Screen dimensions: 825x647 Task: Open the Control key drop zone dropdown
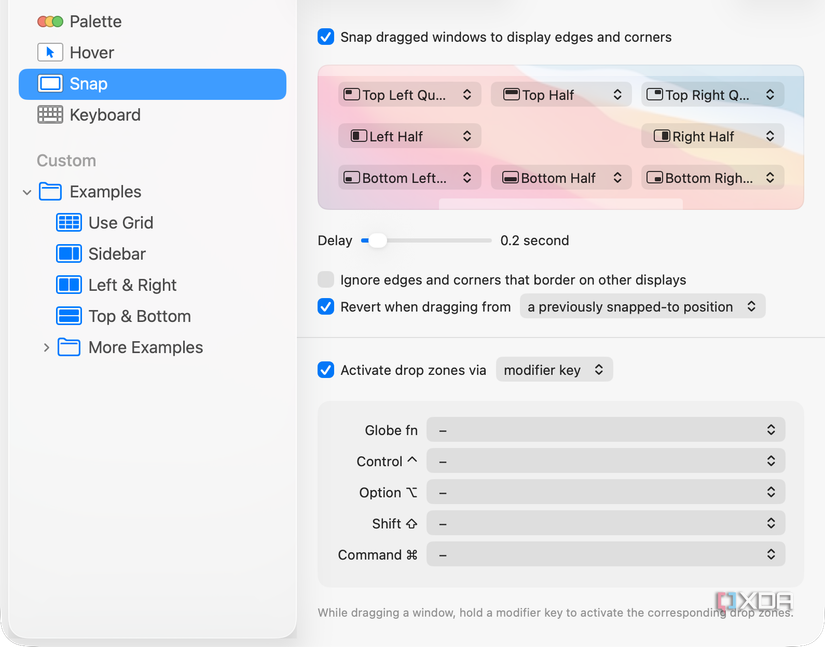pos(606,461)
